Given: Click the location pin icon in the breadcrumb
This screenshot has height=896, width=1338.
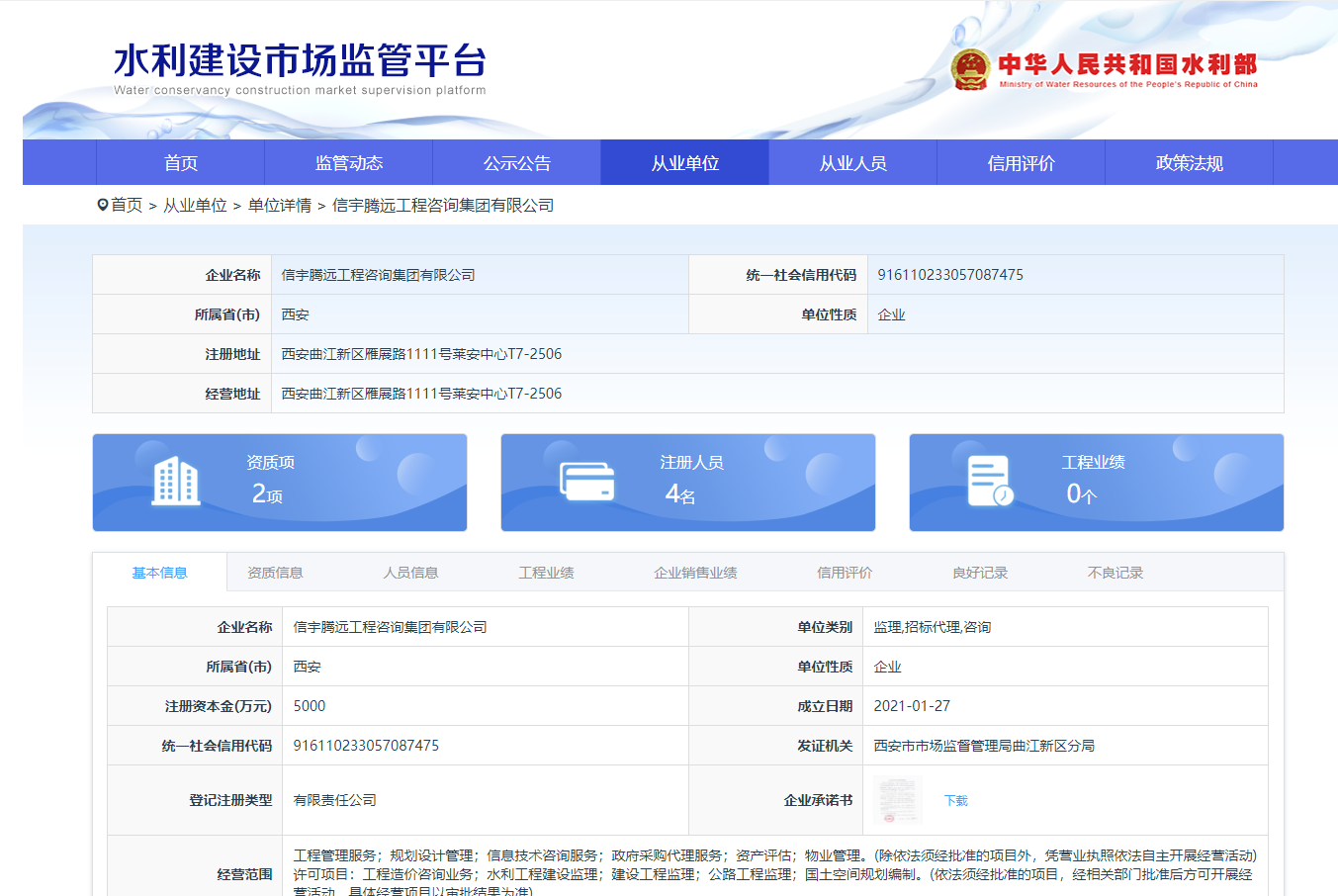Looking at the screenshot, I should point(101,204).
